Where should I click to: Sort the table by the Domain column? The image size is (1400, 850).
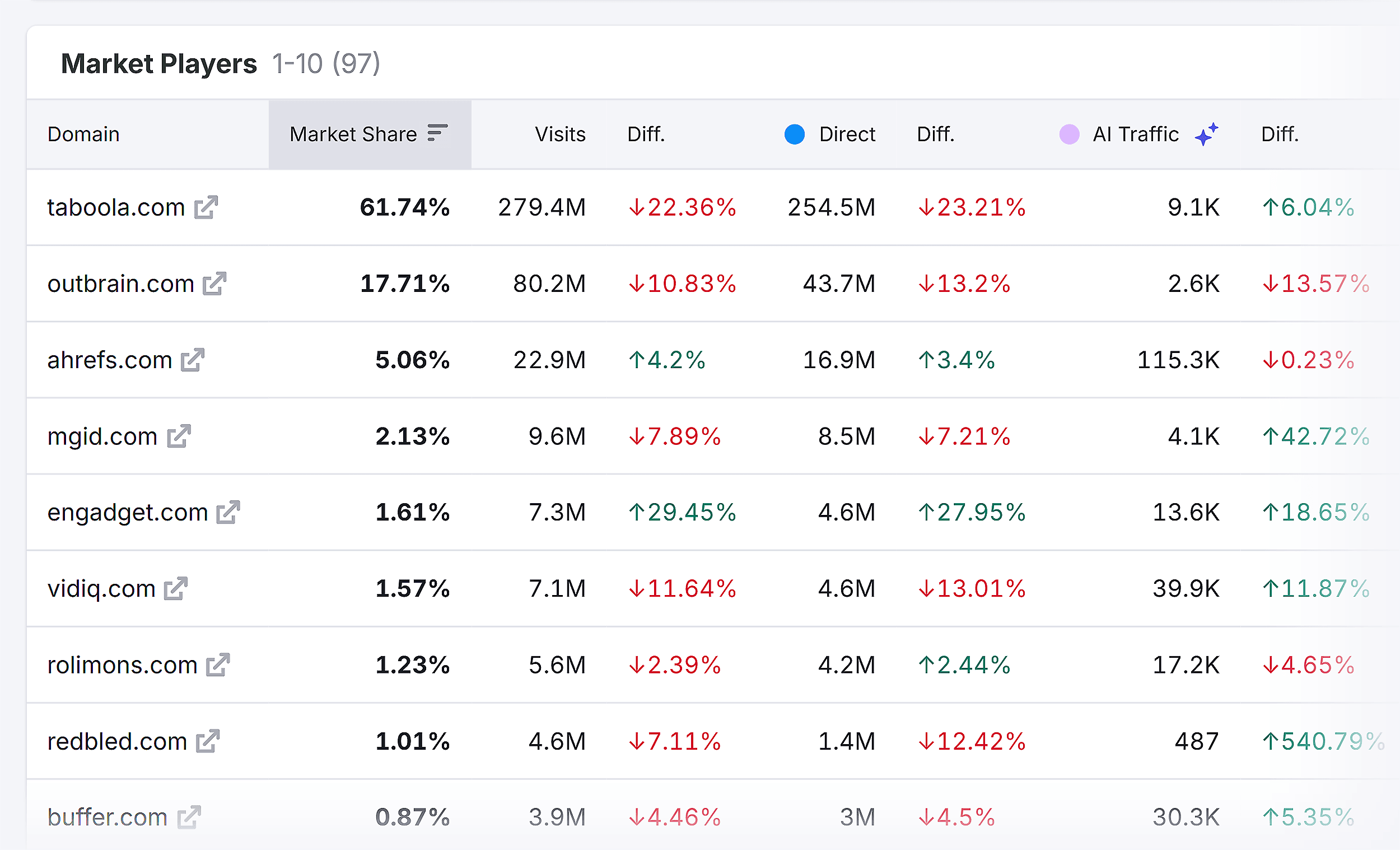(x=83, y=134)
